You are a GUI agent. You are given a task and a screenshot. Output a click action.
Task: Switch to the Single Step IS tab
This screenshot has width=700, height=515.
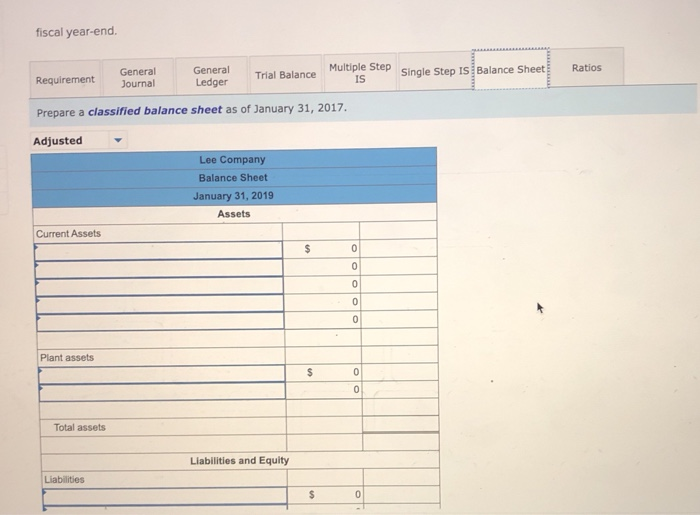(x=435, y=71)
